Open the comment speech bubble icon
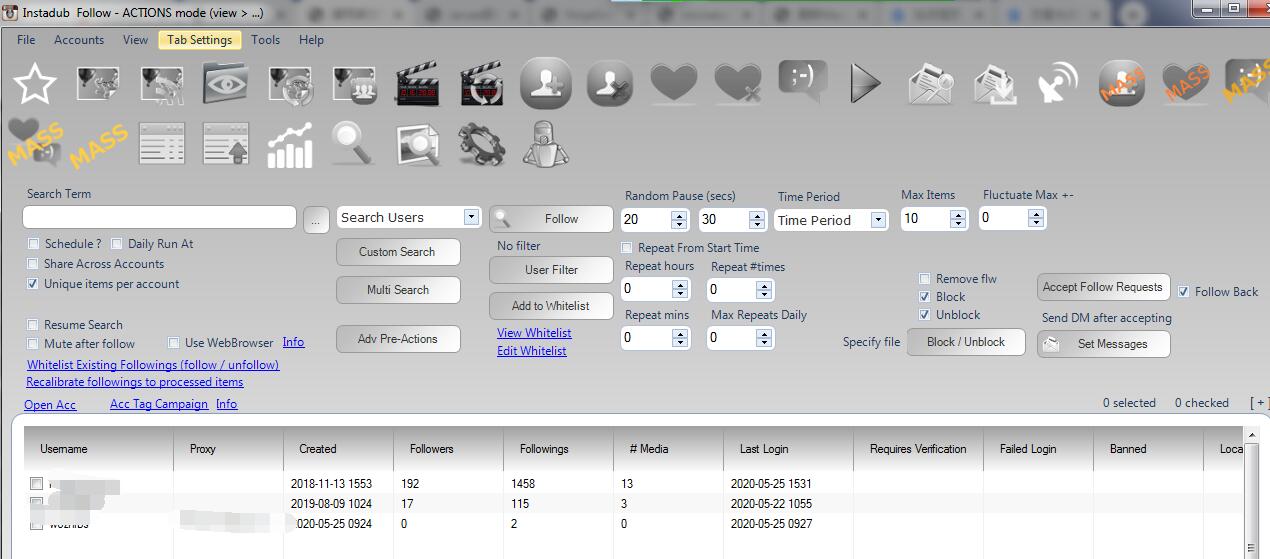Screen dimensions: 1270x559 [801, 84]
